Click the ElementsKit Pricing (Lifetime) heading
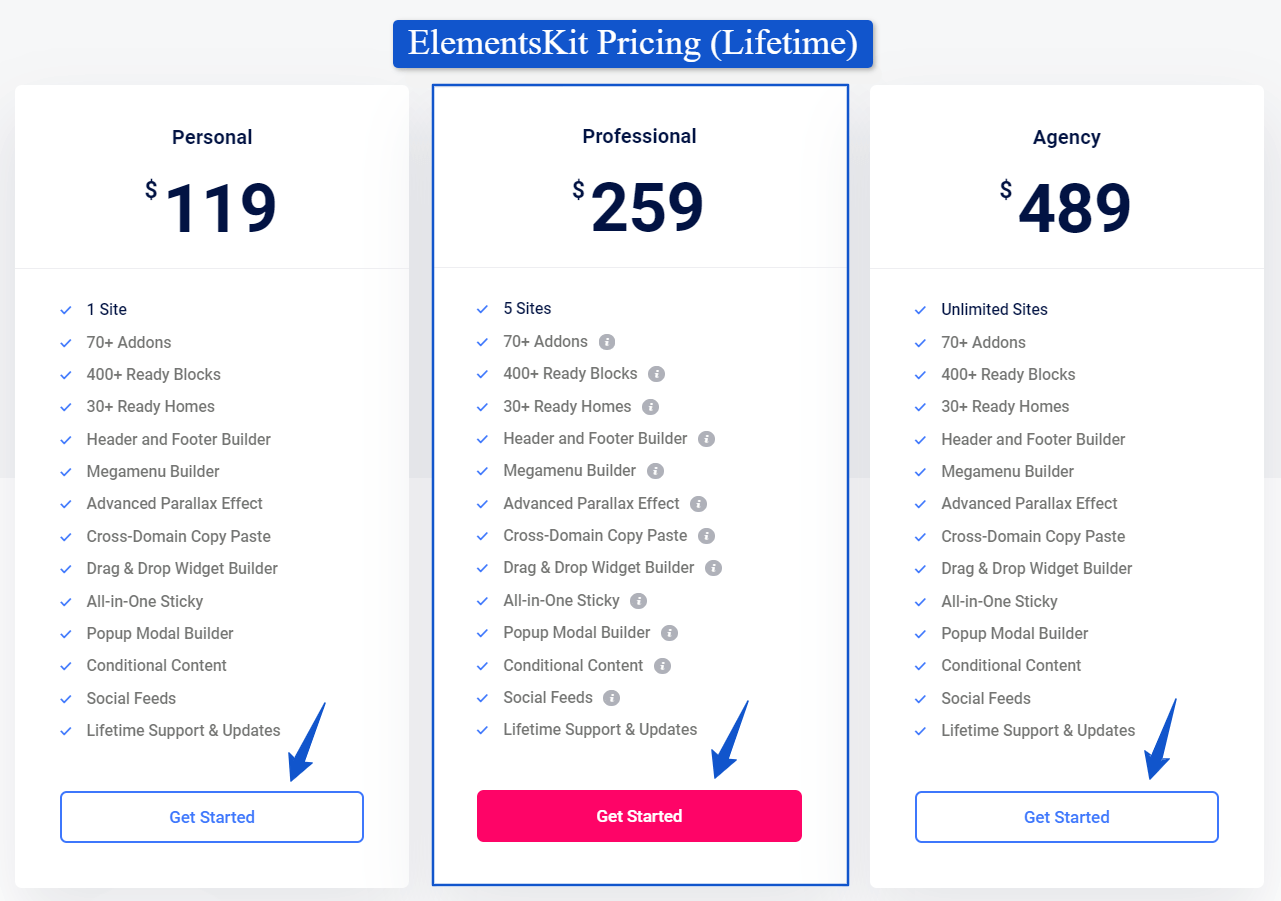Viewport: 1281px width, 901px height. click(633, 44)
